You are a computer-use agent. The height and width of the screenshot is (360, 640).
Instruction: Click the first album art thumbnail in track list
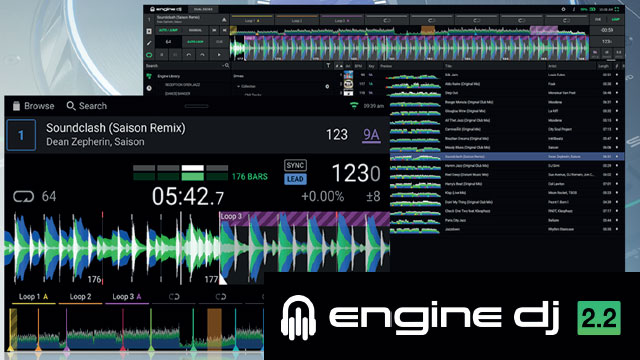(348, 75)
